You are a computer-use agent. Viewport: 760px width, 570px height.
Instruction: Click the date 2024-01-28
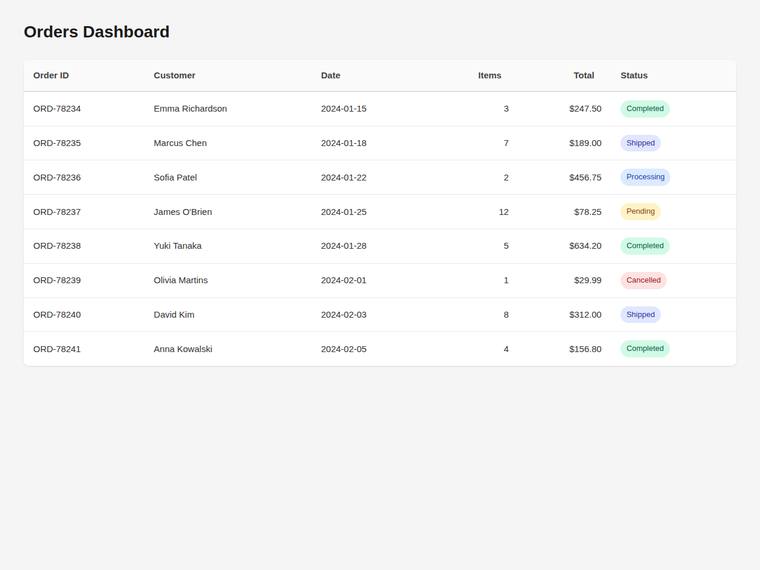(344, 246)
